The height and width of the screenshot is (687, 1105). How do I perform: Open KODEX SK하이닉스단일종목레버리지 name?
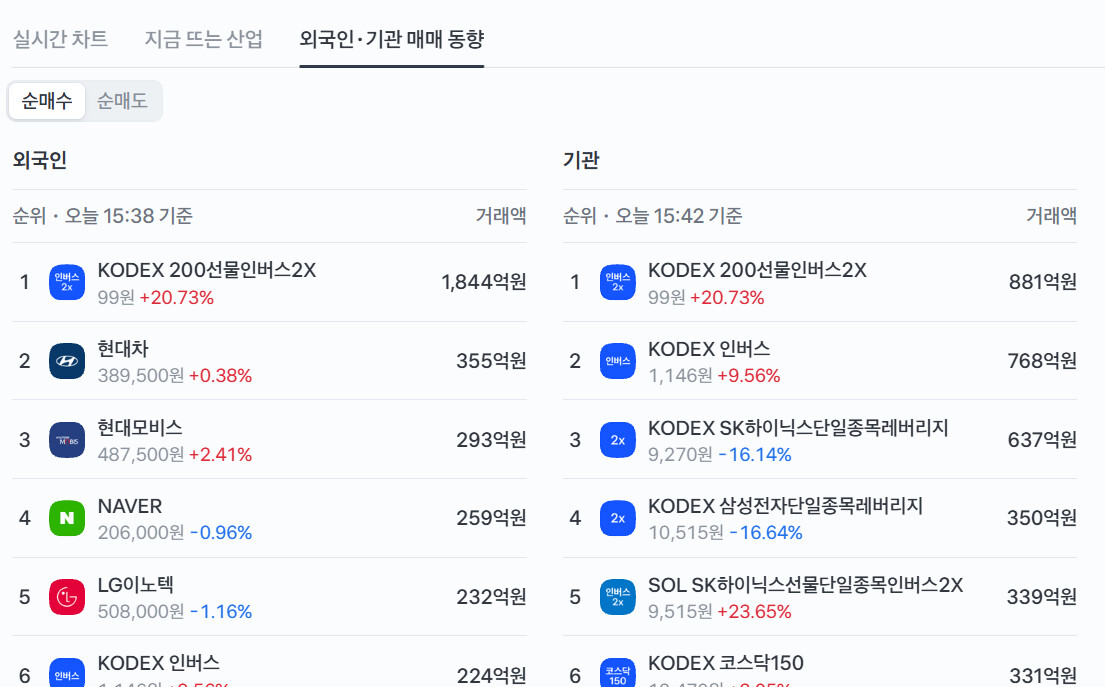[798, 428]
